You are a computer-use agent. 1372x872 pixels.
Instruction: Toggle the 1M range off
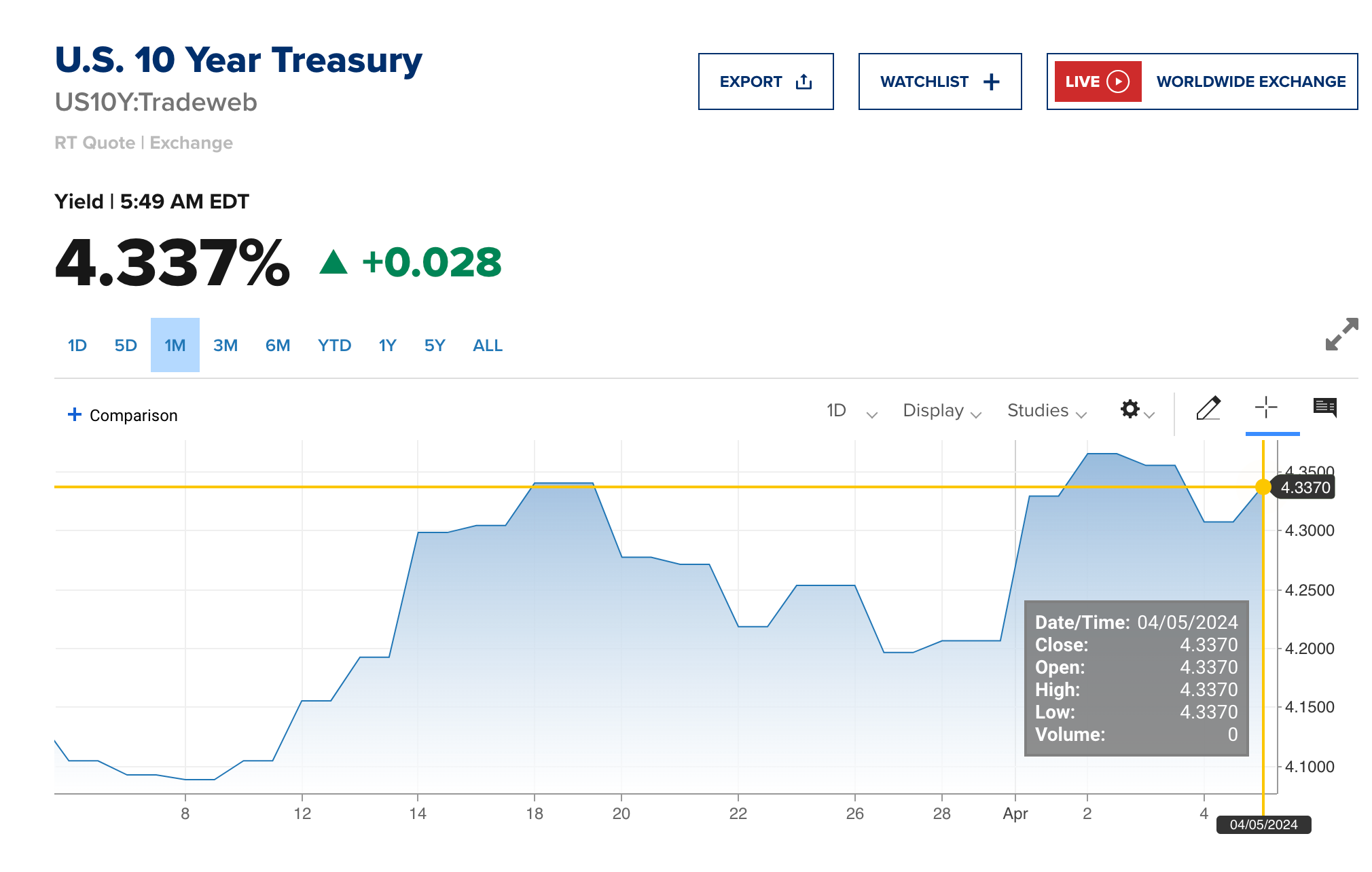[175, 345]
